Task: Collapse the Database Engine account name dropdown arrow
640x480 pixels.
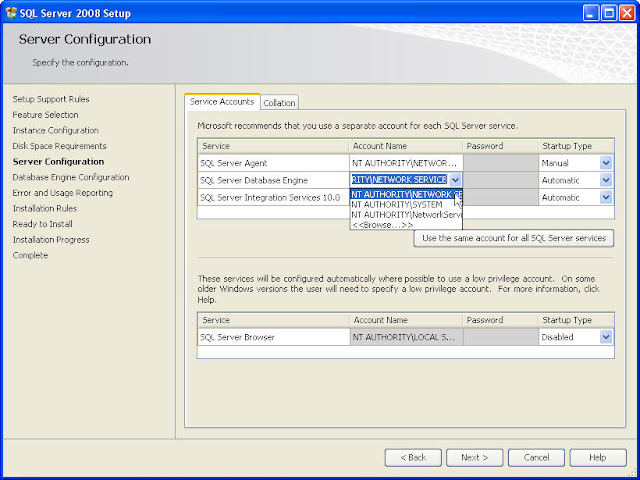Action: coord(456,180)
